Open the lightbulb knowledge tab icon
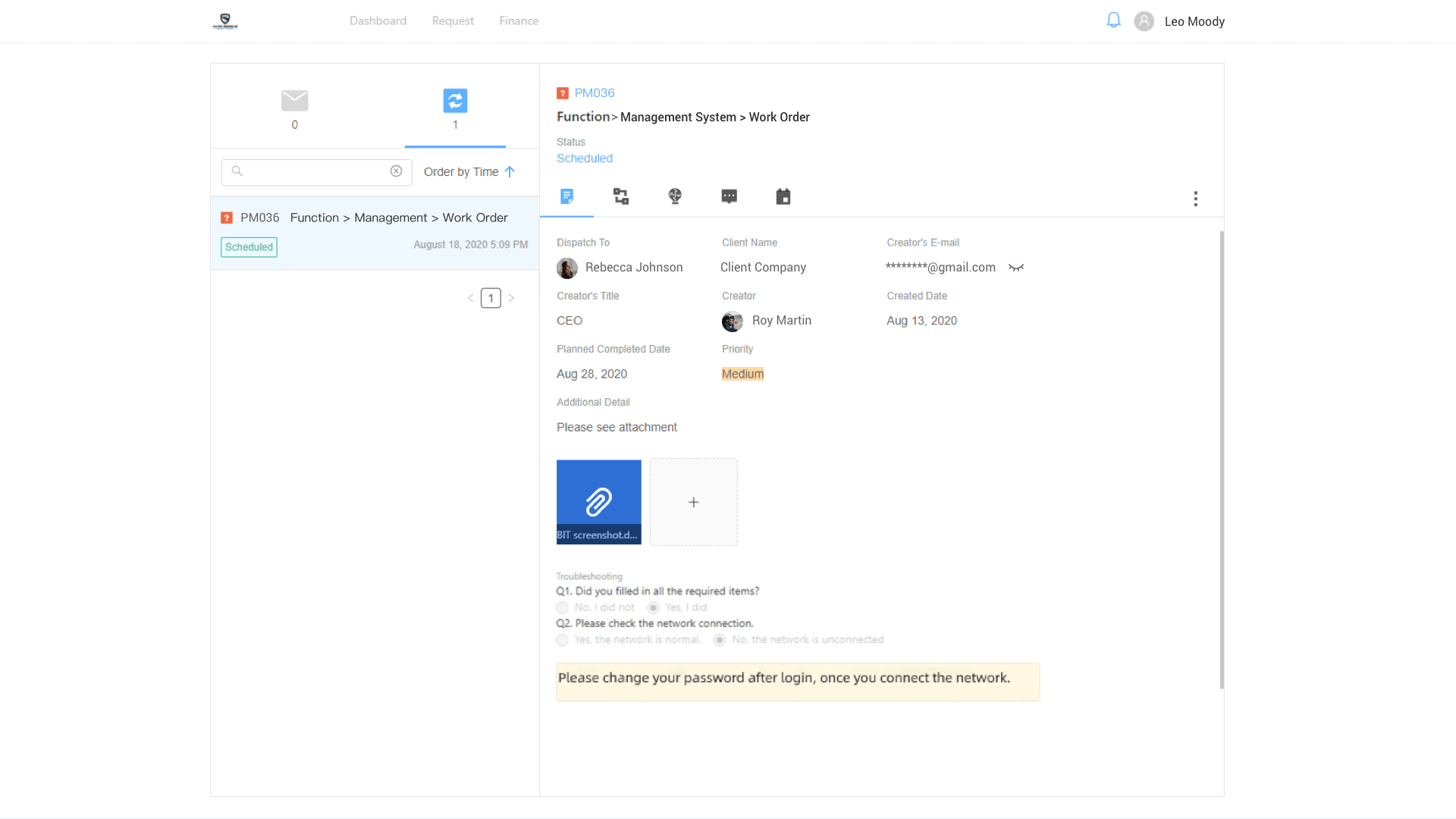Image resolution: width=1456 pixels, height=819 pixels. [x=675, y=197]
